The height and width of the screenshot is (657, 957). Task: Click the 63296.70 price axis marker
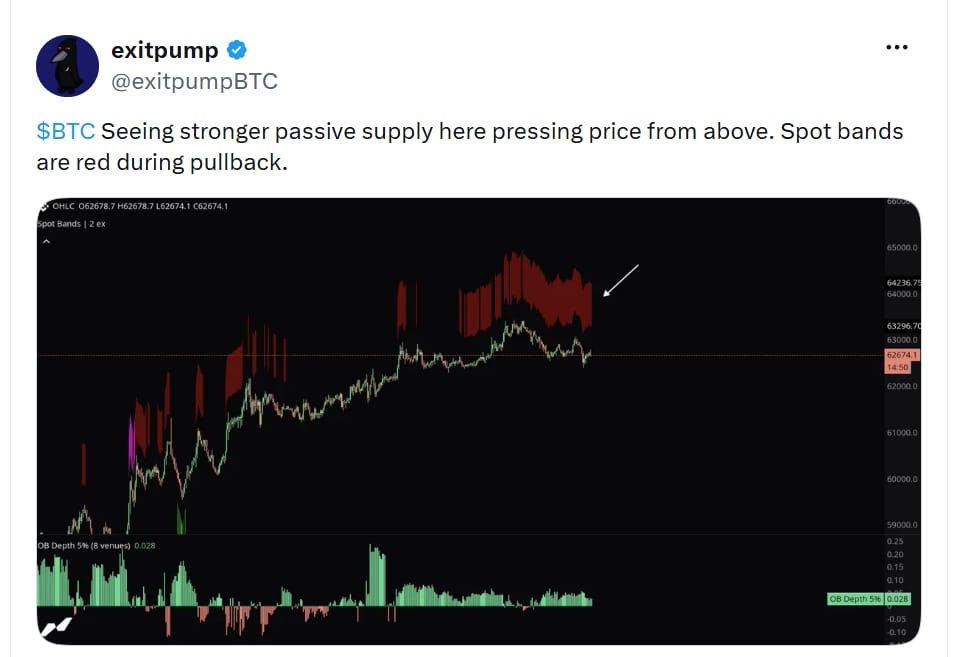coord(903,326)
